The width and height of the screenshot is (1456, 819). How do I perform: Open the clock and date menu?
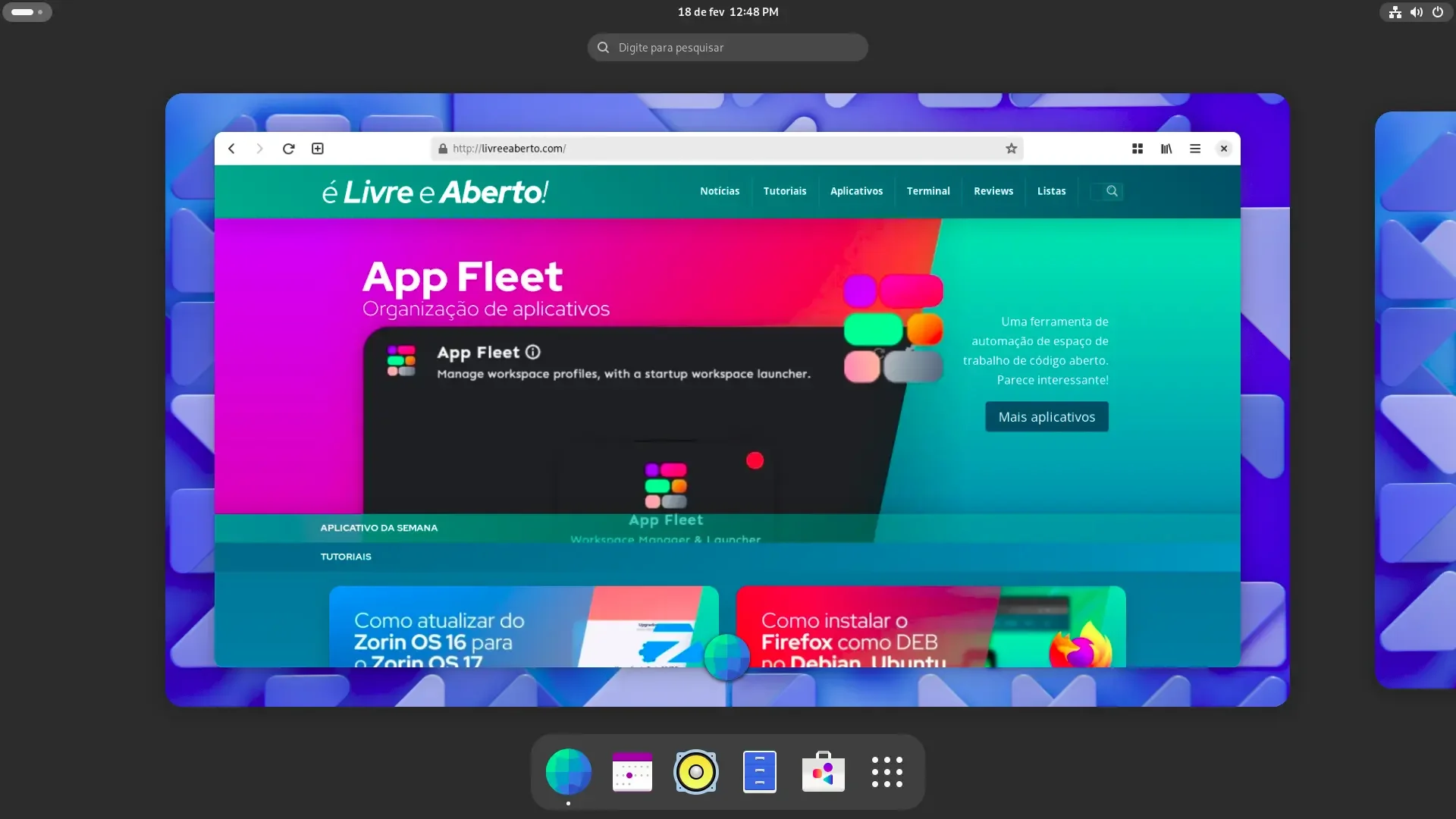coord(728,12)
